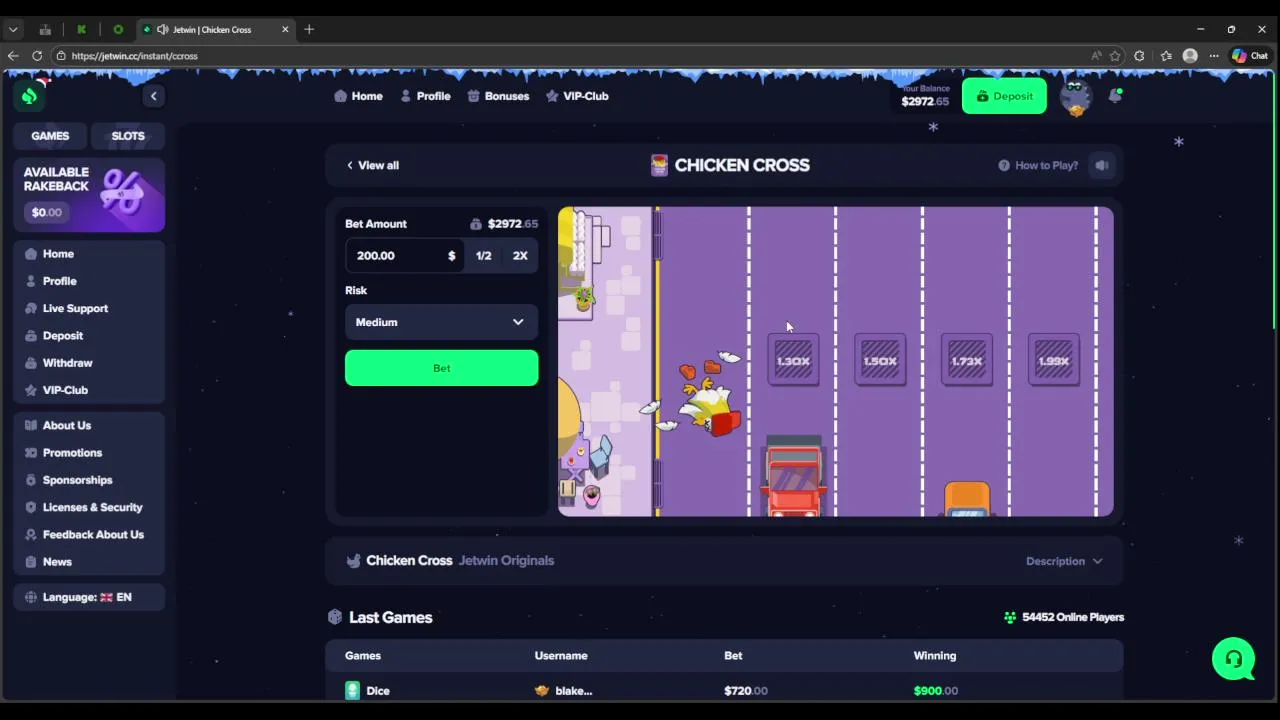Open Bonuses in the top navigation
The image size is (1280, 720).
tap(498, 96)
